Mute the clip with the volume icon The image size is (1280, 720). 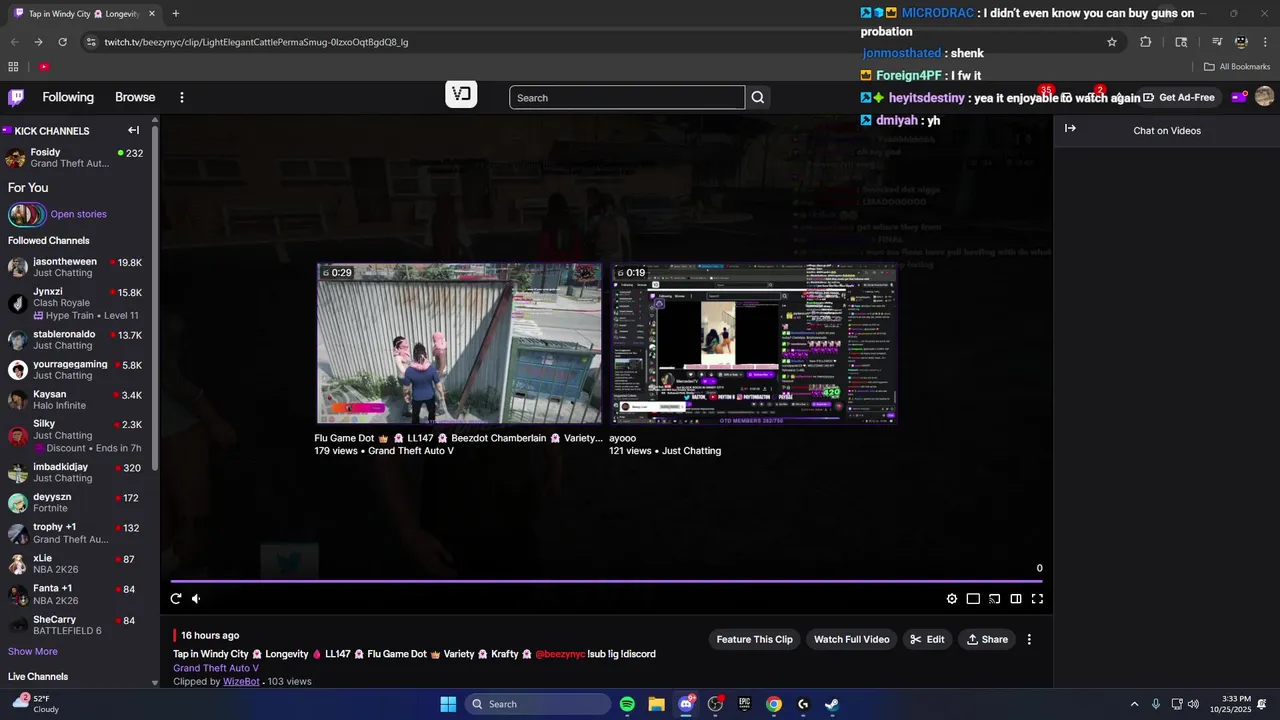point(196,599)
